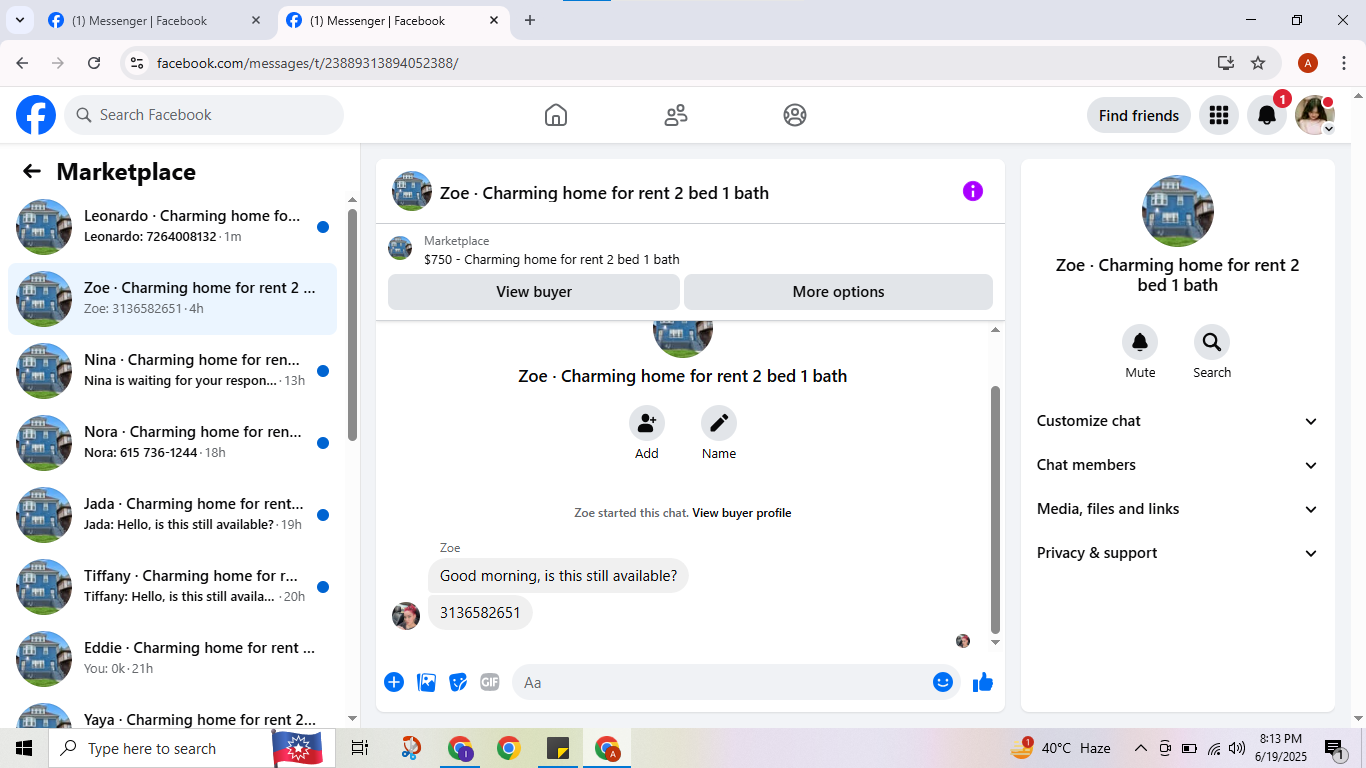The width and height of the screenshot is (1366, 768).
Task: Search in conversation with the magnifier icon
Action: tap(1212, 342)
